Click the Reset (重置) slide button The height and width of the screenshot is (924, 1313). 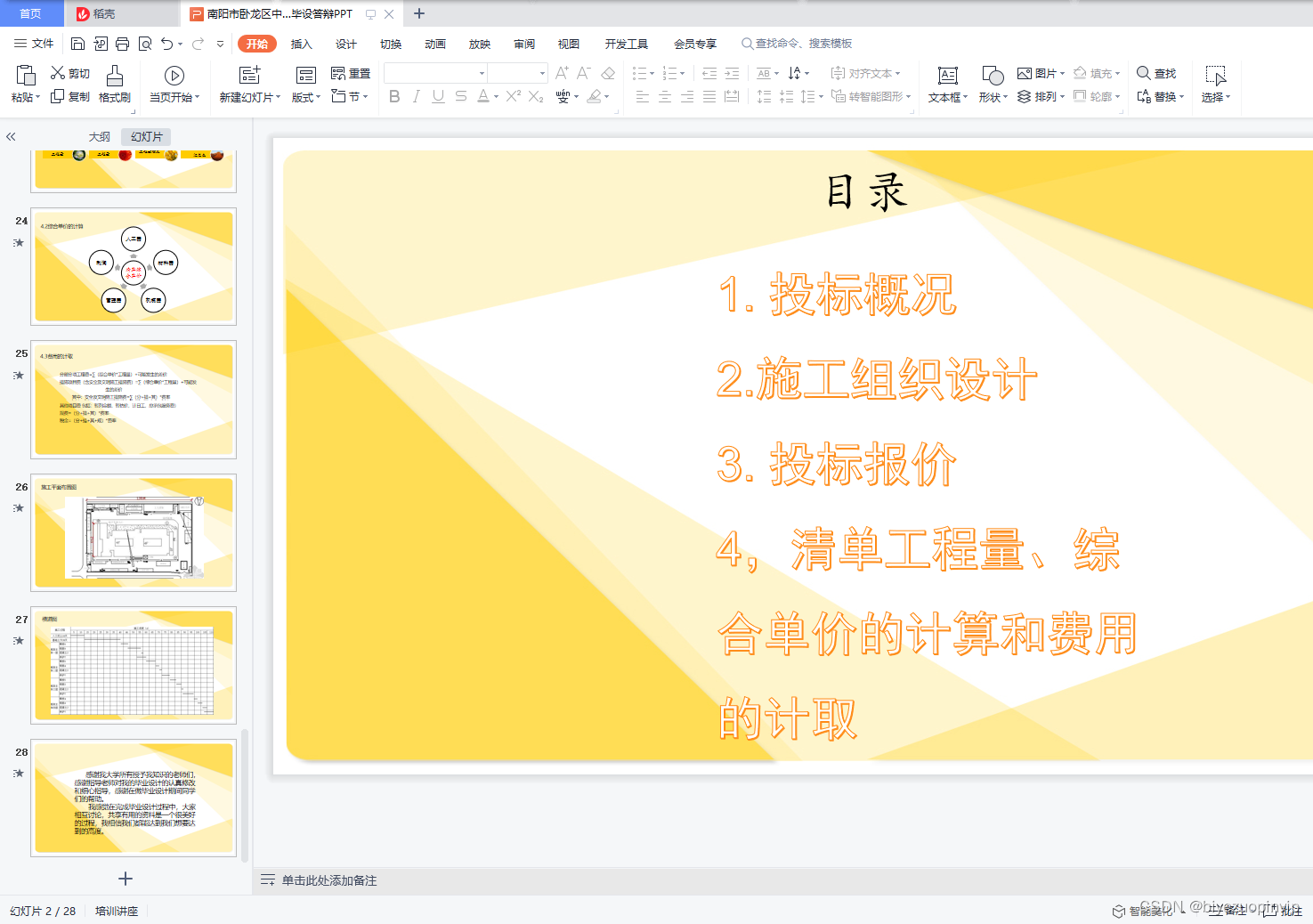coord(351,73)
